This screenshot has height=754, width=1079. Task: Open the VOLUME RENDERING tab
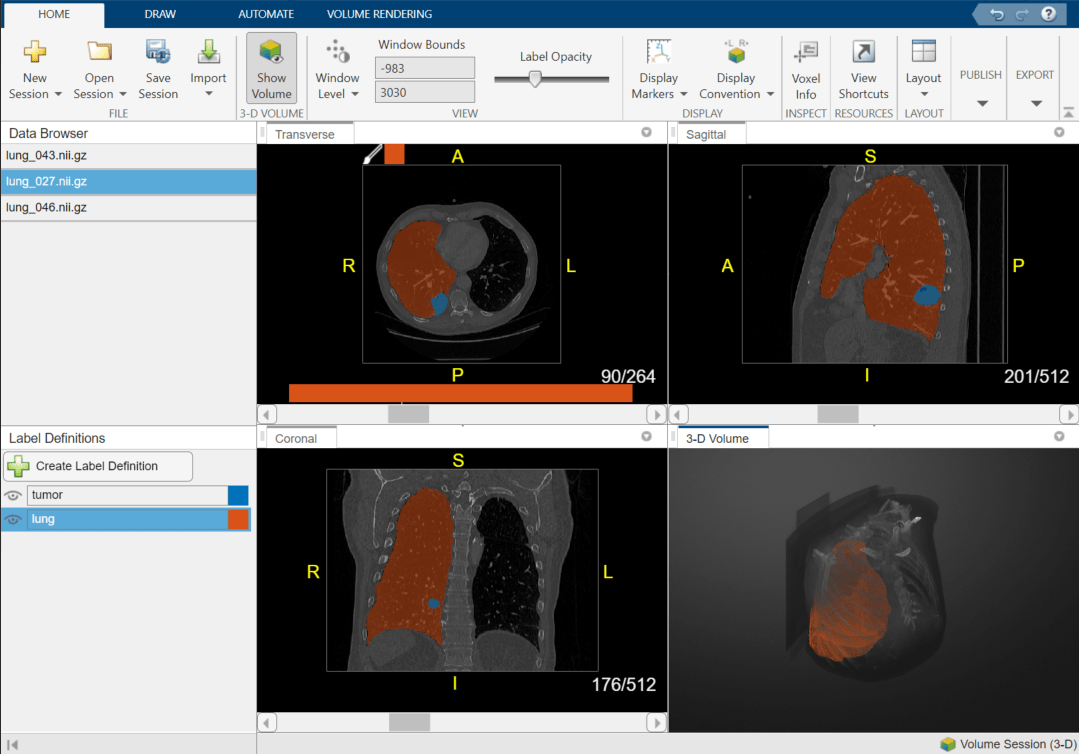pyautogui.click(x=379, y=14)
